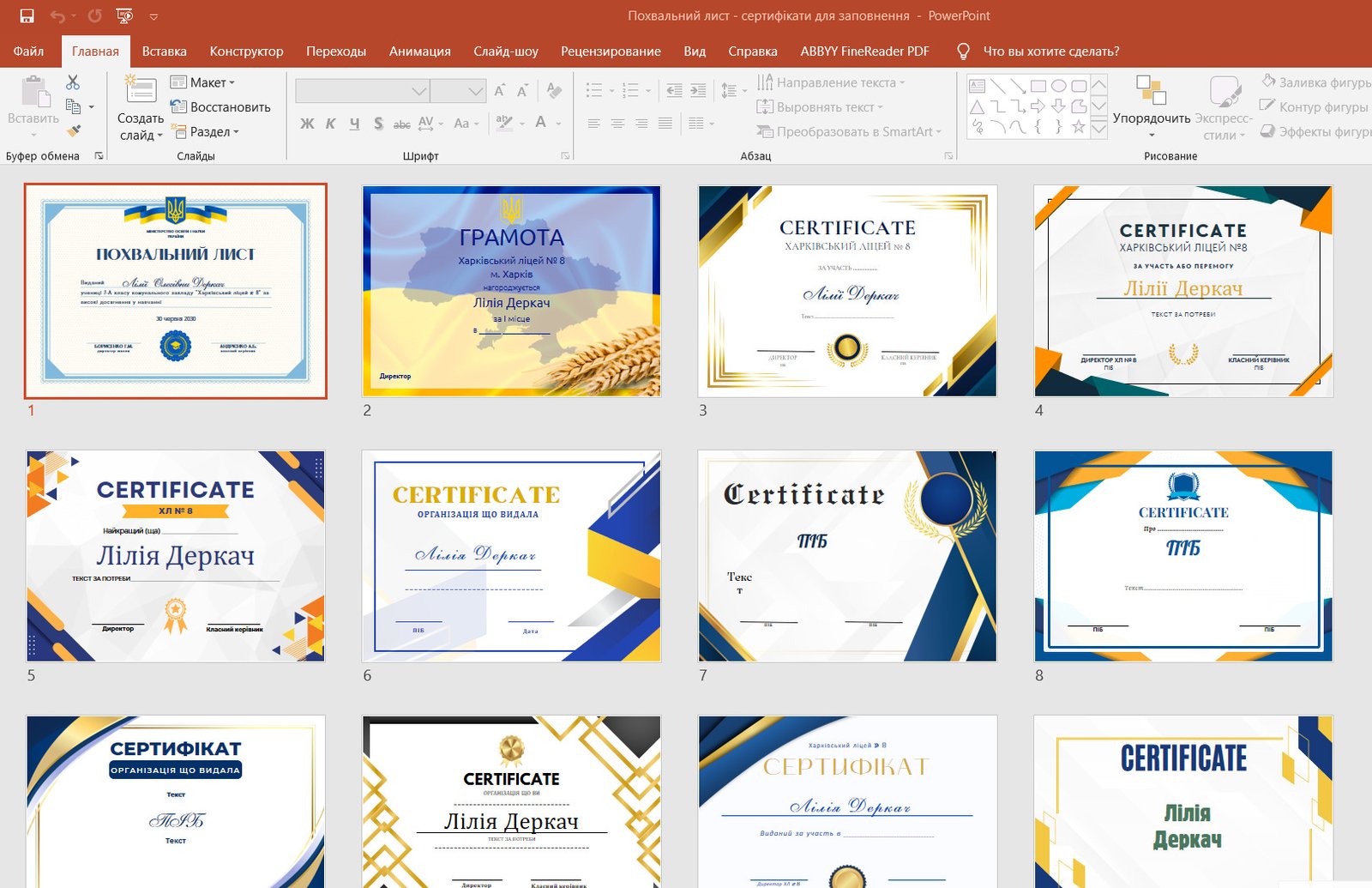Click the Undo arrow in the quick access toolbar
This screenshot has width=1372, height=888.
pos(57,15)
